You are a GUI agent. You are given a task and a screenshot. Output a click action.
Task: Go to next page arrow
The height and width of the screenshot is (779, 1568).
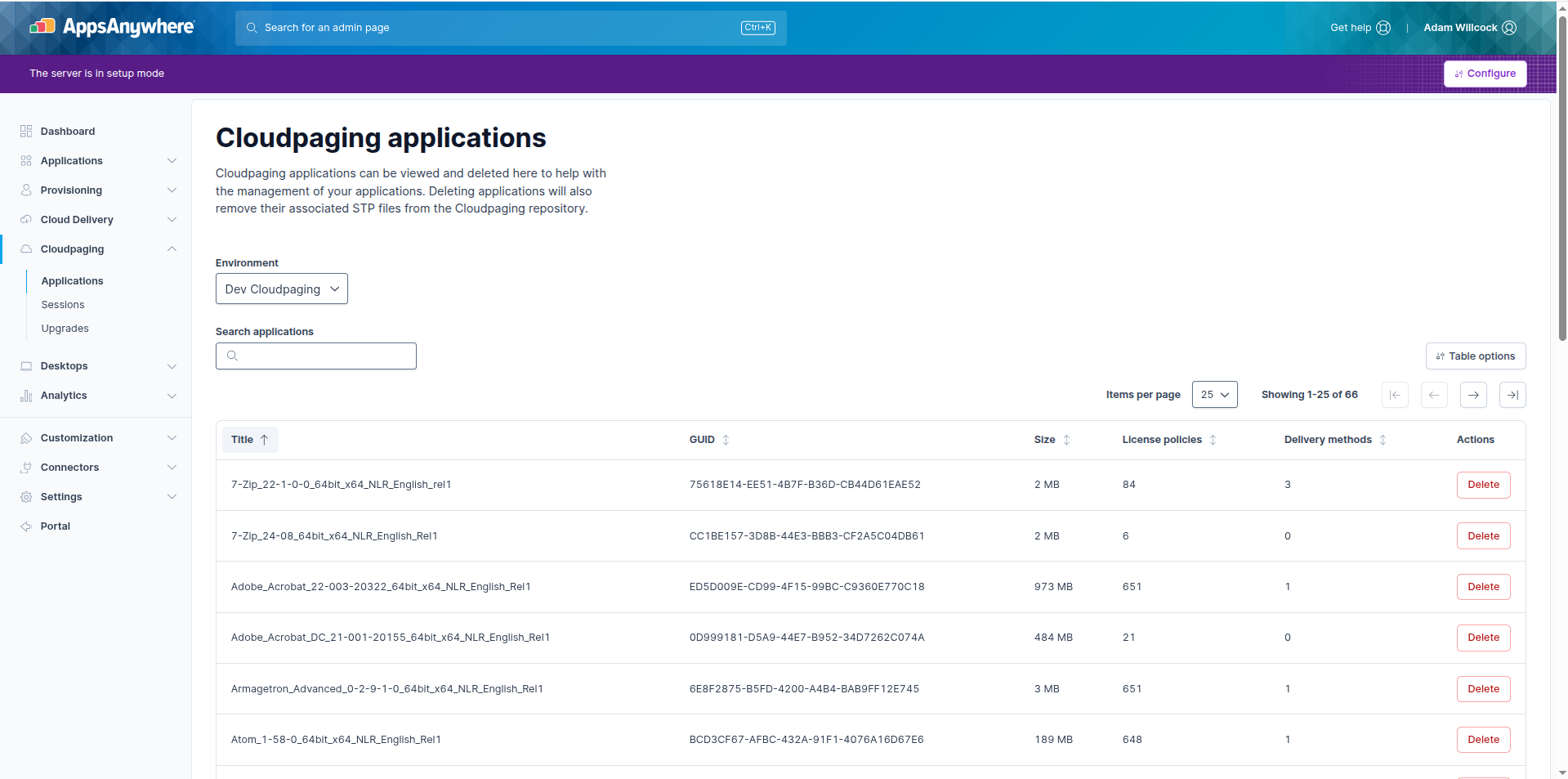[1473, 395]
